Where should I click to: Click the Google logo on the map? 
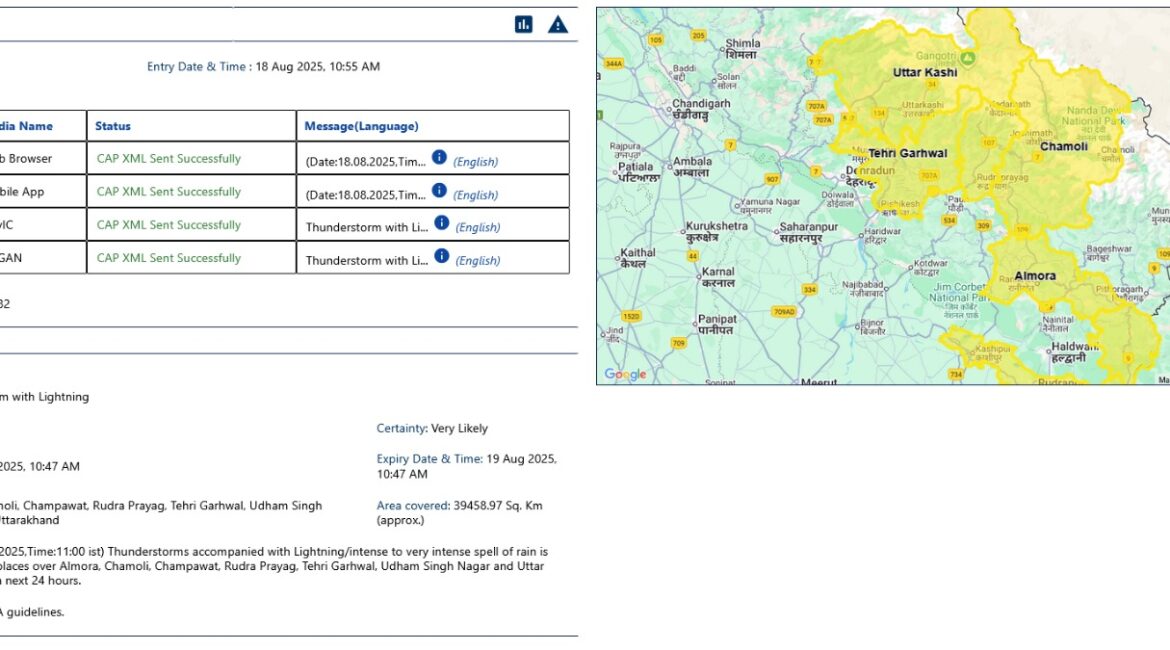tap(625, 375)
